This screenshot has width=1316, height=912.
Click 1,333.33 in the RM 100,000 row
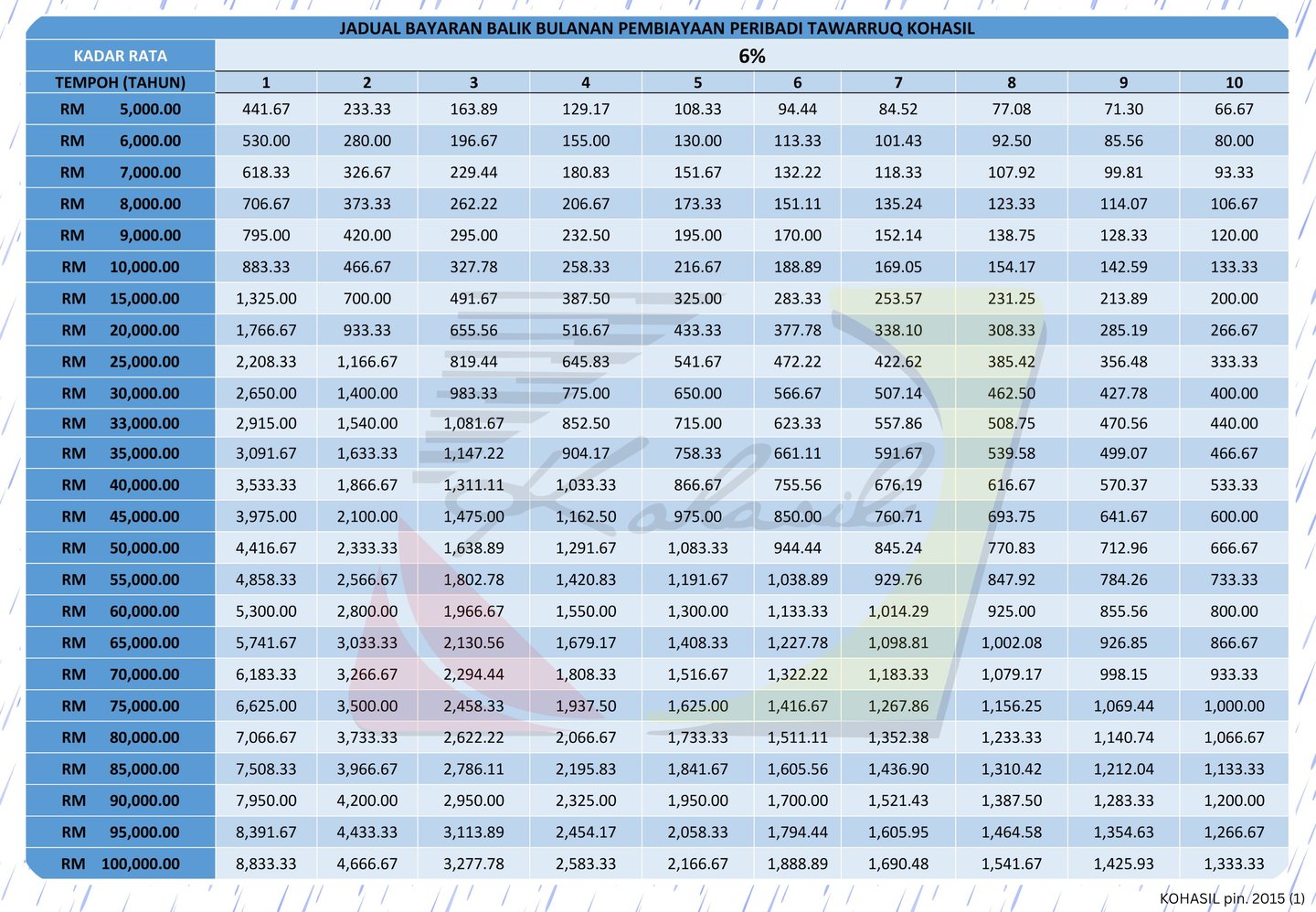click(x=1234, y=864)
